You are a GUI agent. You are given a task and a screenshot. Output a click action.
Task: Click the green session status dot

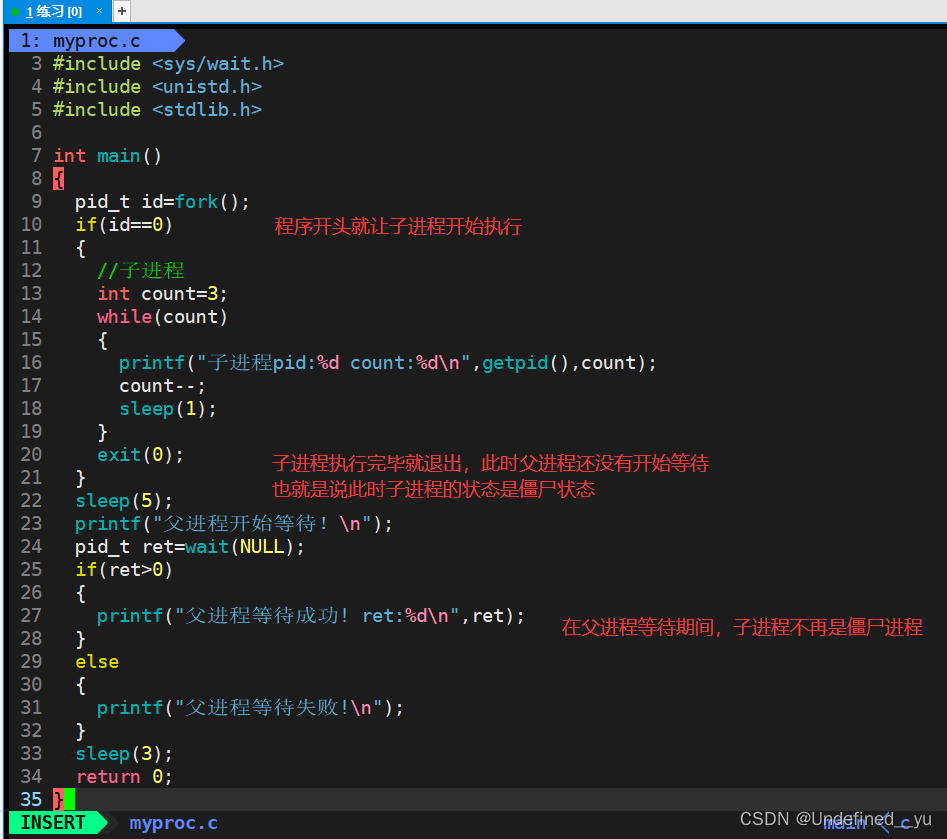tap(15, 11)
